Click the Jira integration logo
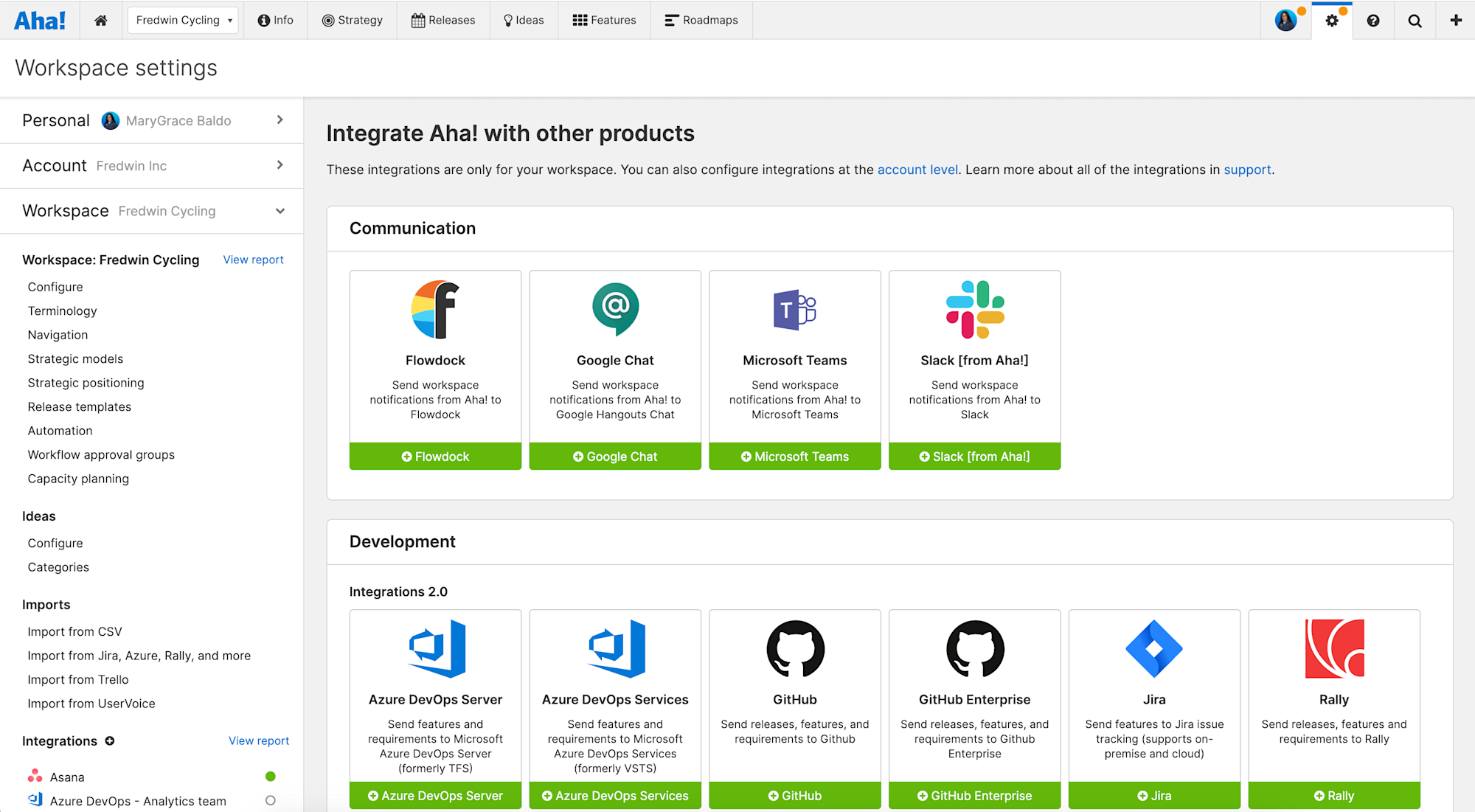 (x=1153, y=650)
